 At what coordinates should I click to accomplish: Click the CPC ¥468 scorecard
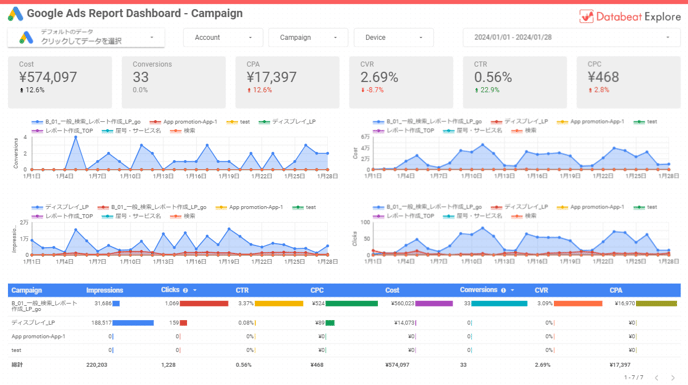coord(628,82)
